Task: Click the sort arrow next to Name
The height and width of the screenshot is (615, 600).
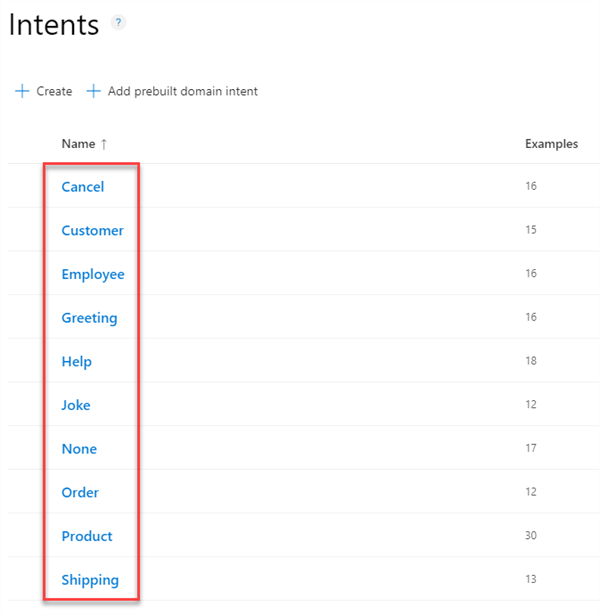Action: tap(104, 144)
